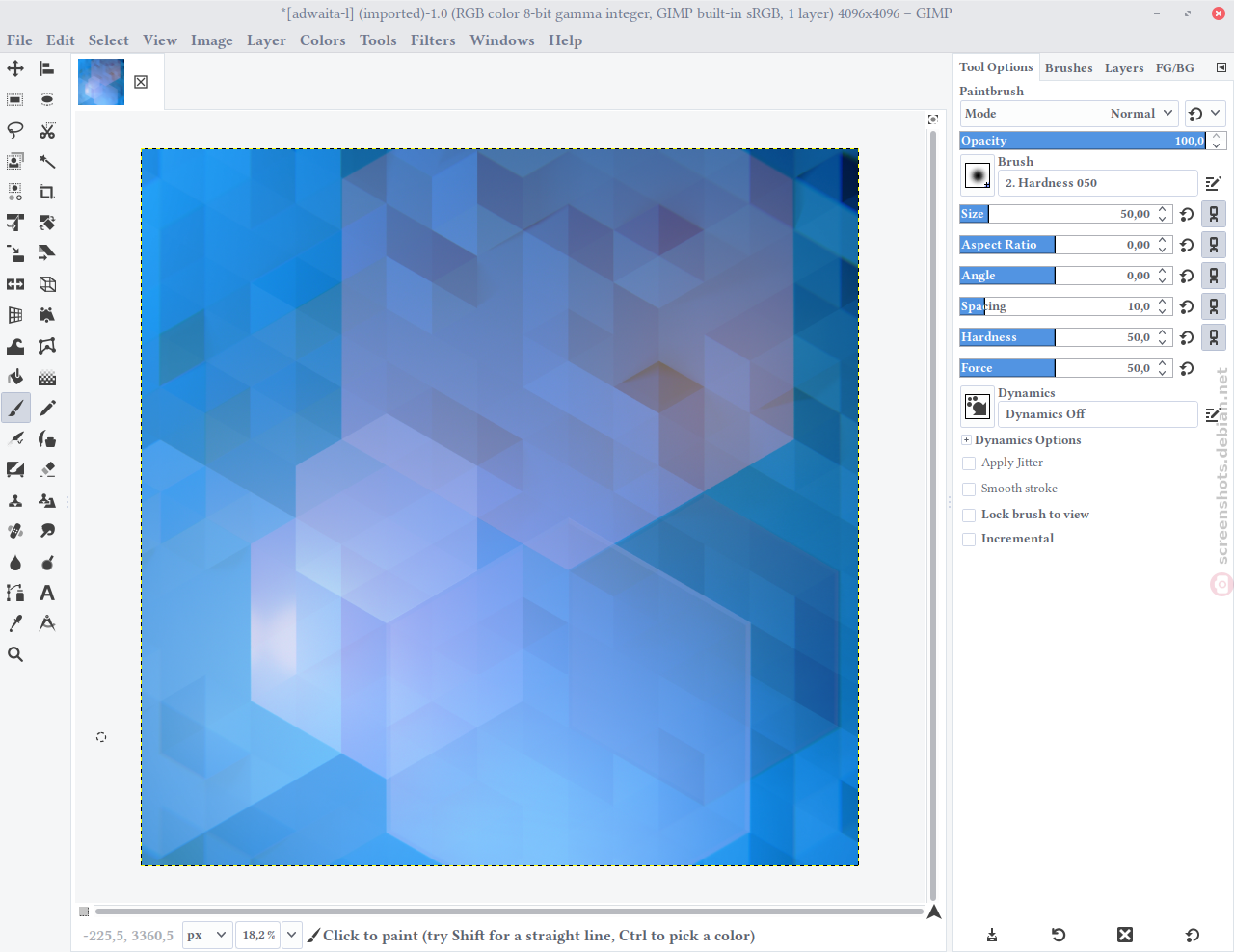Select the Rotate tool
1234x952 pixels.
tap(46, 223)
